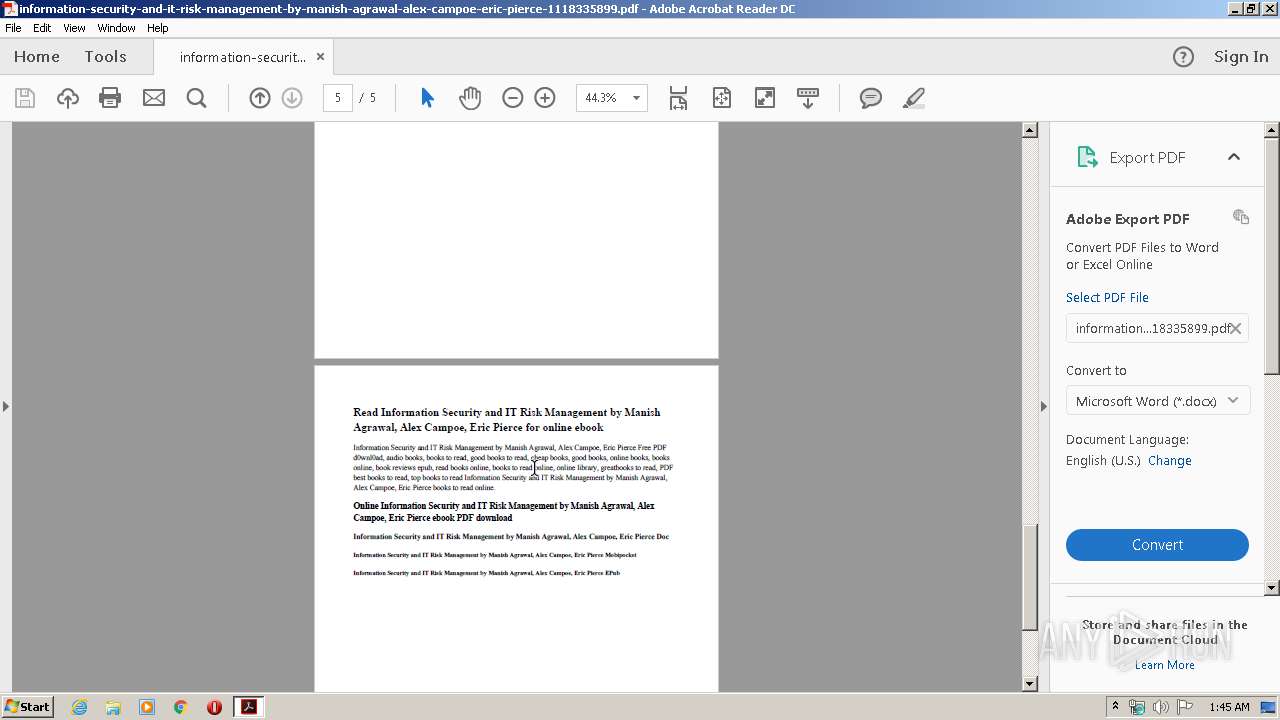Viewport: 1280px width, 720px height.
Task: Click the Save file icon
Action: point(25,98)
